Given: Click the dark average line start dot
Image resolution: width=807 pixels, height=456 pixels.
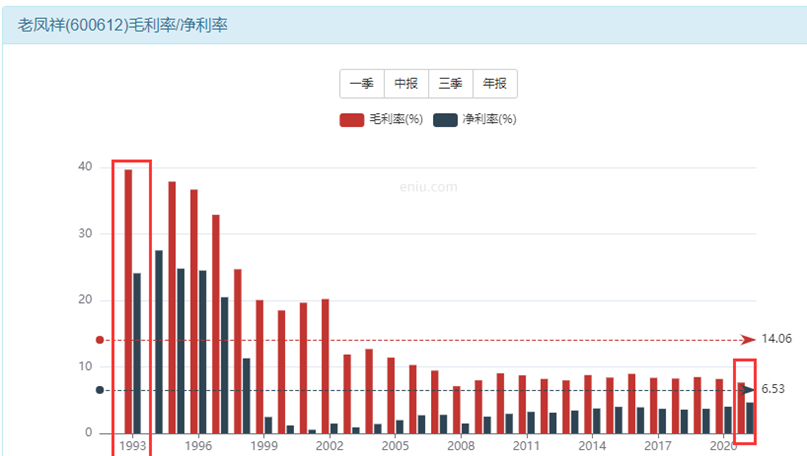Looking at the screenshot, I should [100, 390].
